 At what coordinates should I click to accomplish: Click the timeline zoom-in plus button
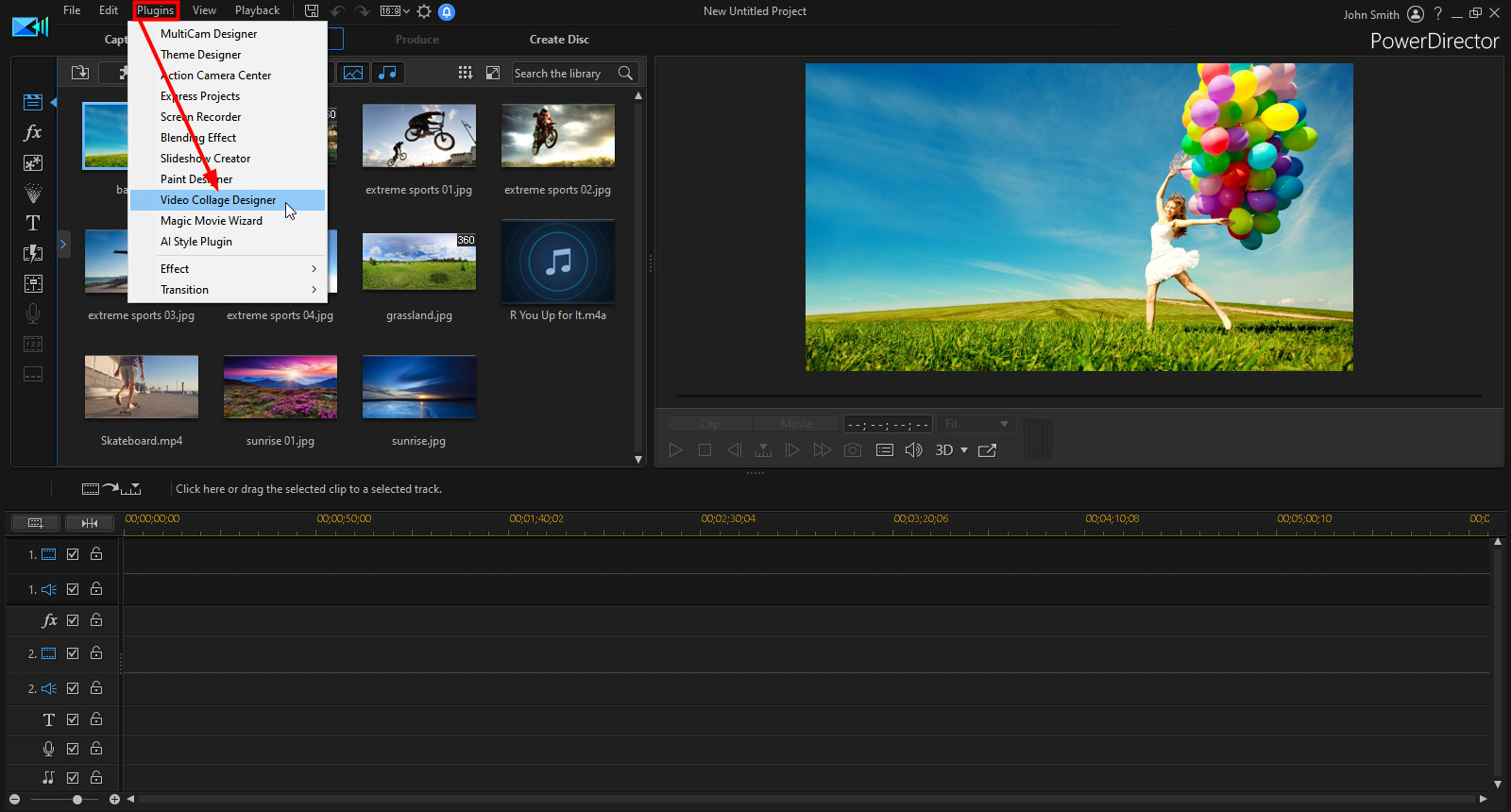[x=114, y=800]
